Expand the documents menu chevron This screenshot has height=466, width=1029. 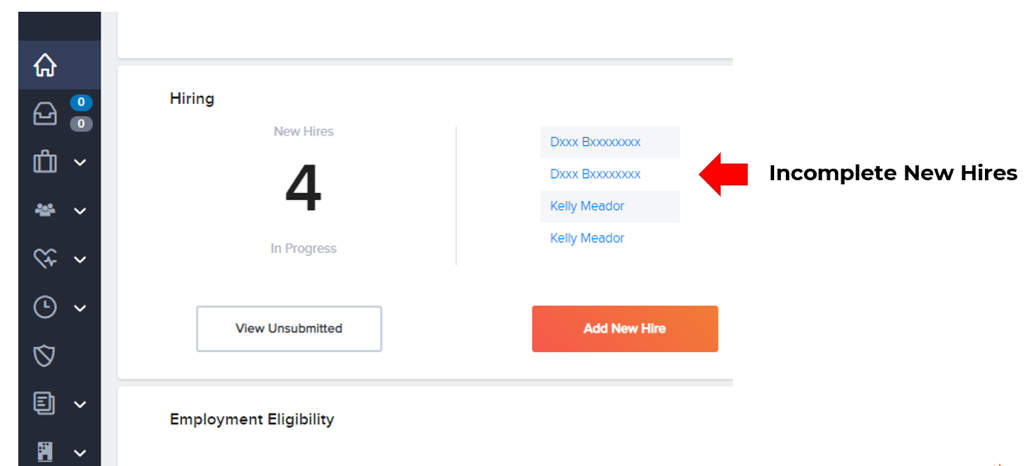80,404
